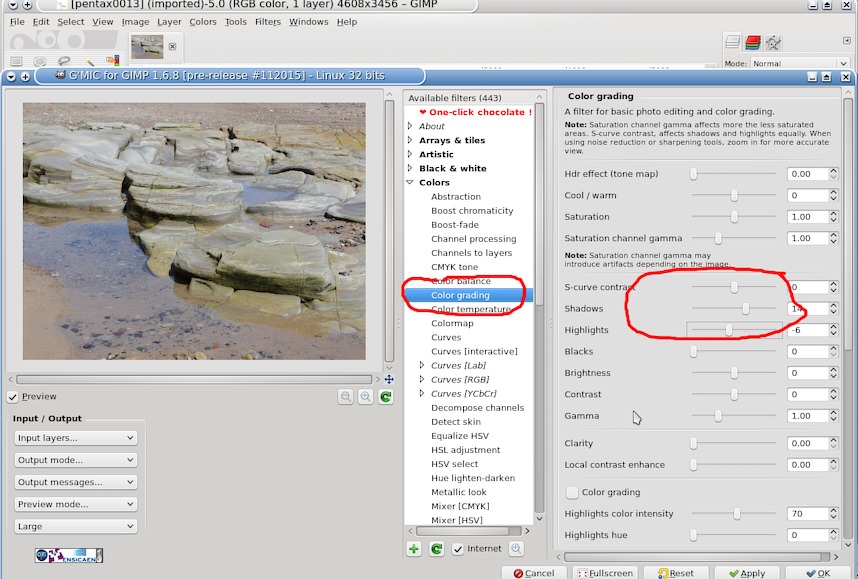858x579 pixels.
Task: Click the Apply button
Action: pyautogui.click(x=747, y=572)
